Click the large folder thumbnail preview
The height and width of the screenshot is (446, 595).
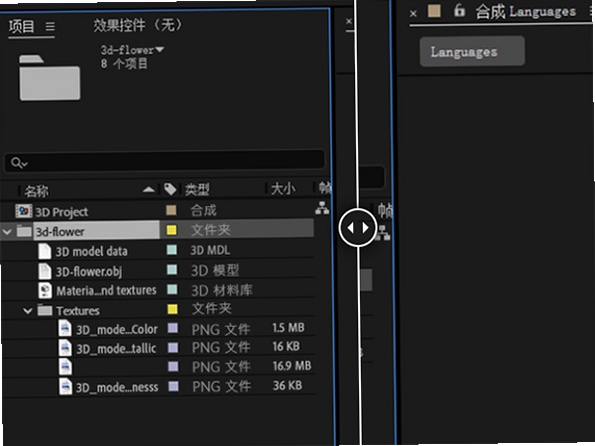(50, 77)
